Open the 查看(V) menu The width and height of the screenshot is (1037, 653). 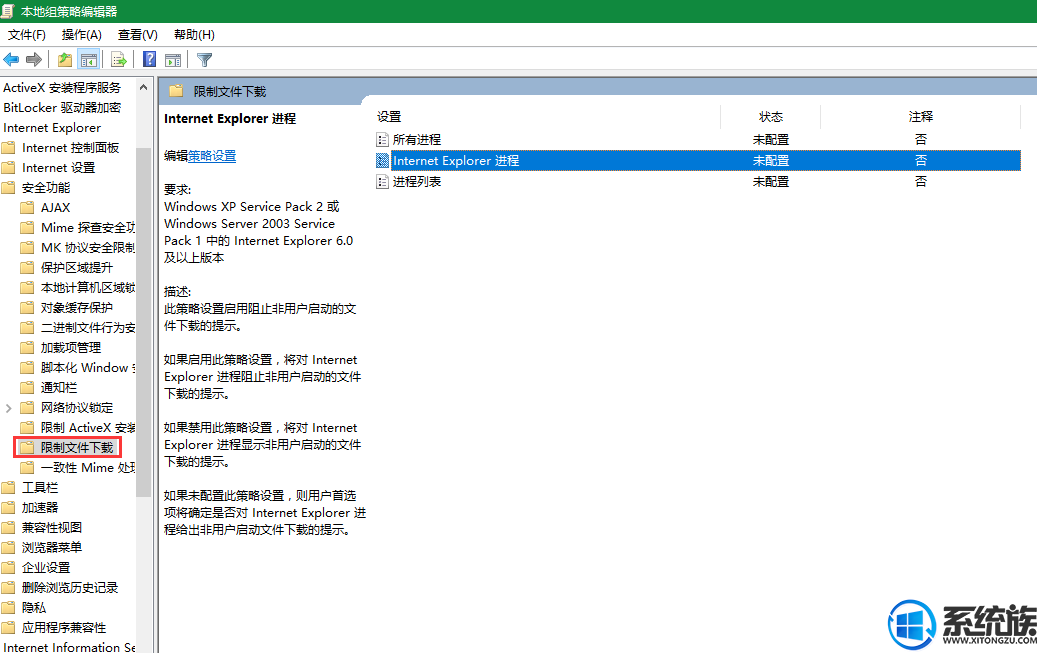click(138, 34)
